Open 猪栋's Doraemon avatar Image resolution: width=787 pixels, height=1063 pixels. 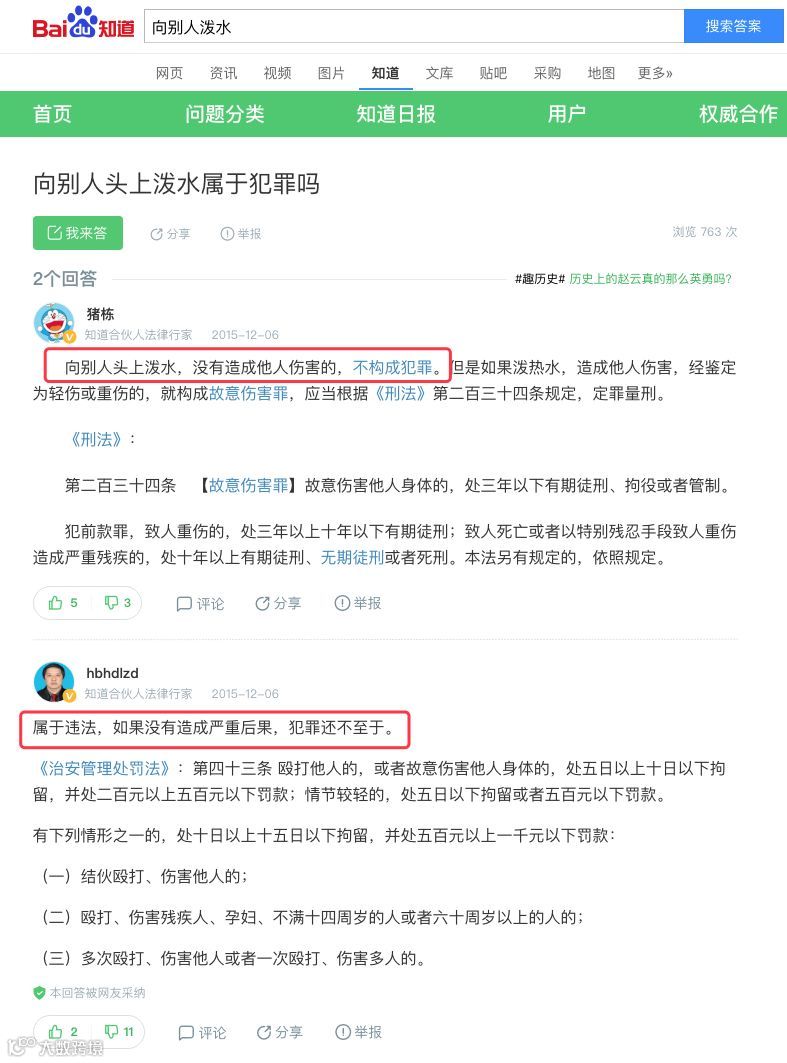click(54, 323)
